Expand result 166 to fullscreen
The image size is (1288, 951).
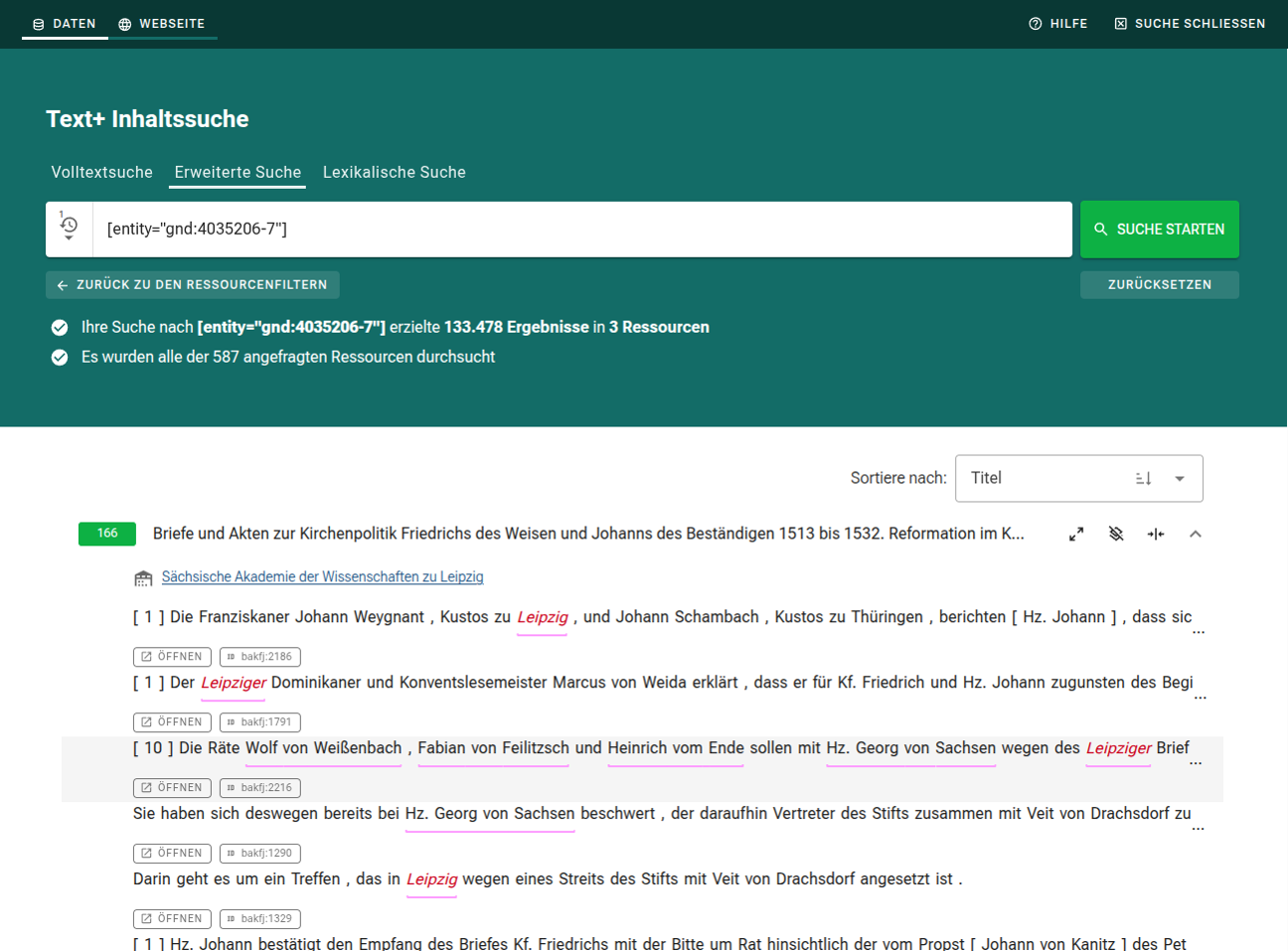click(x=1076, y=534)
